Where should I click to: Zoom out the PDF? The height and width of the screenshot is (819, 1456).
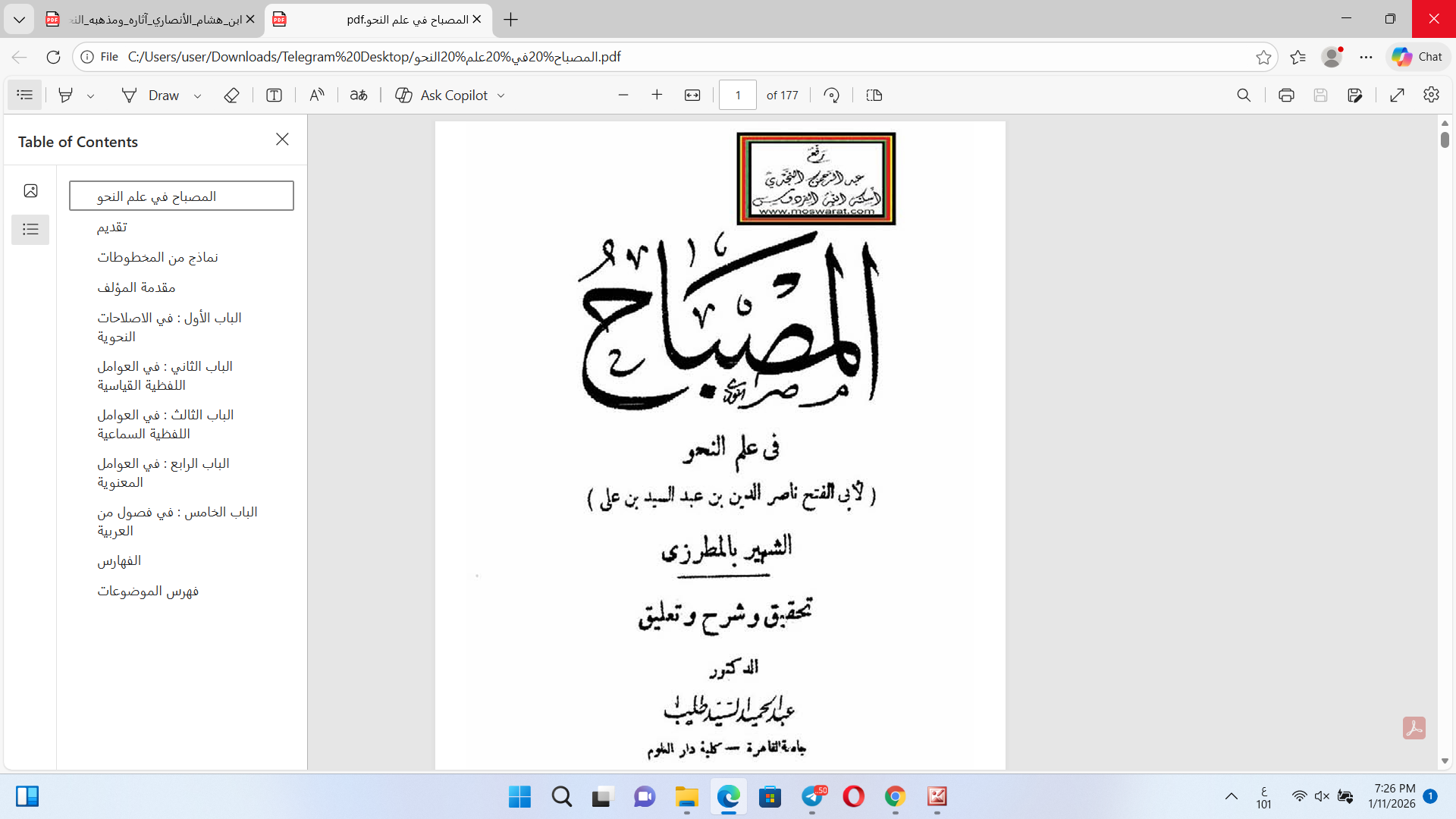(x=623, y=95)
